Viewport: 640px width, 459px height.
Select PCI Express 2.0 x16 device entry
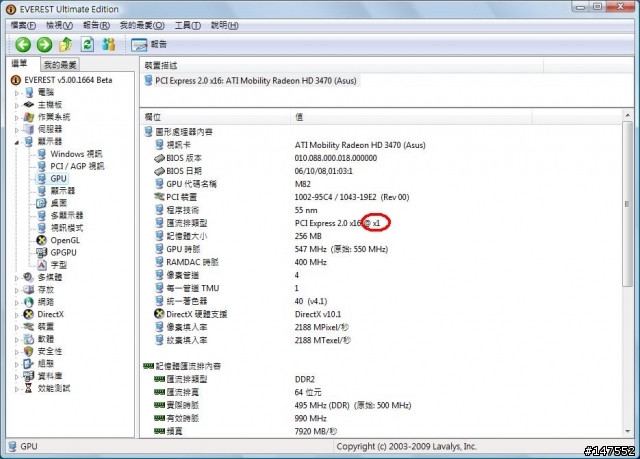click(x=251, y=81)
